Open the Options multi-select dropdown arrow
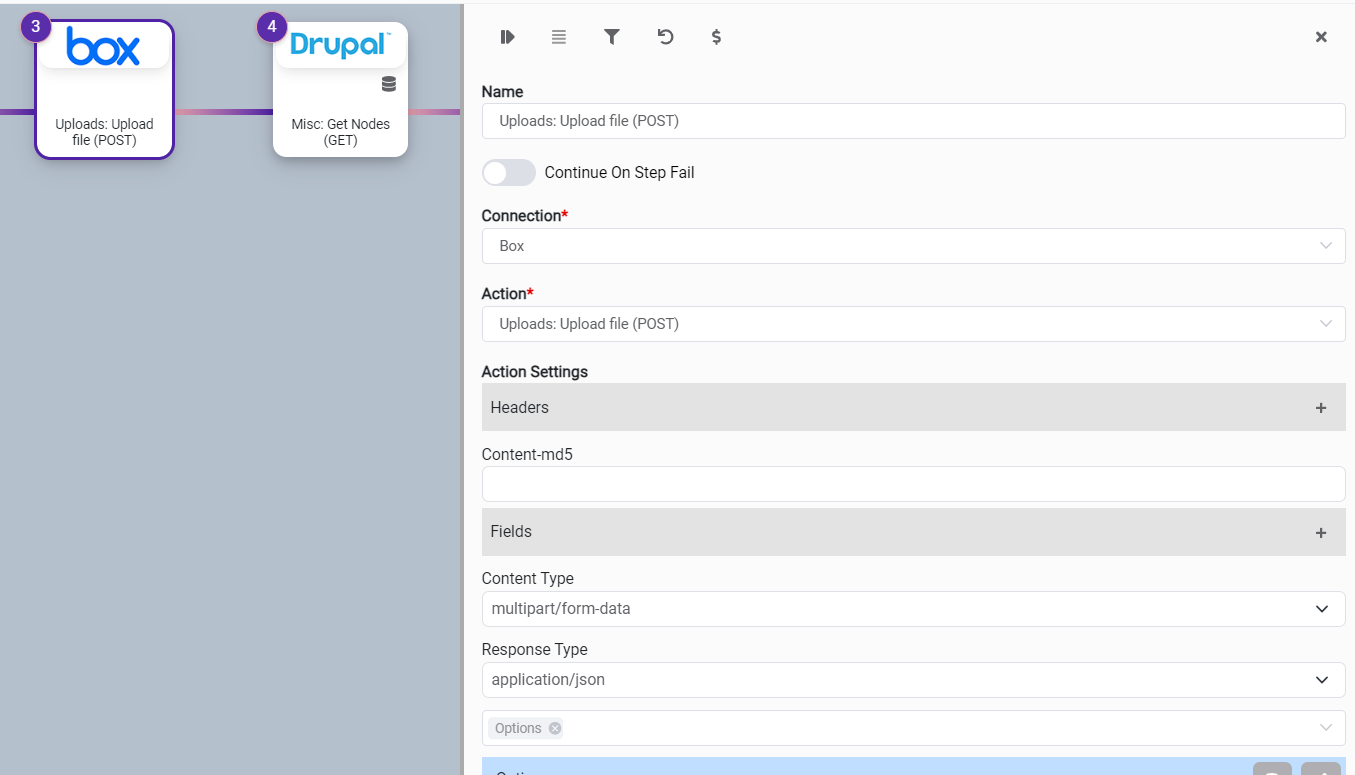Image resolution: width=1355 pixels, height=775 pixels. pyautogui.click(x=1326, y=728)
